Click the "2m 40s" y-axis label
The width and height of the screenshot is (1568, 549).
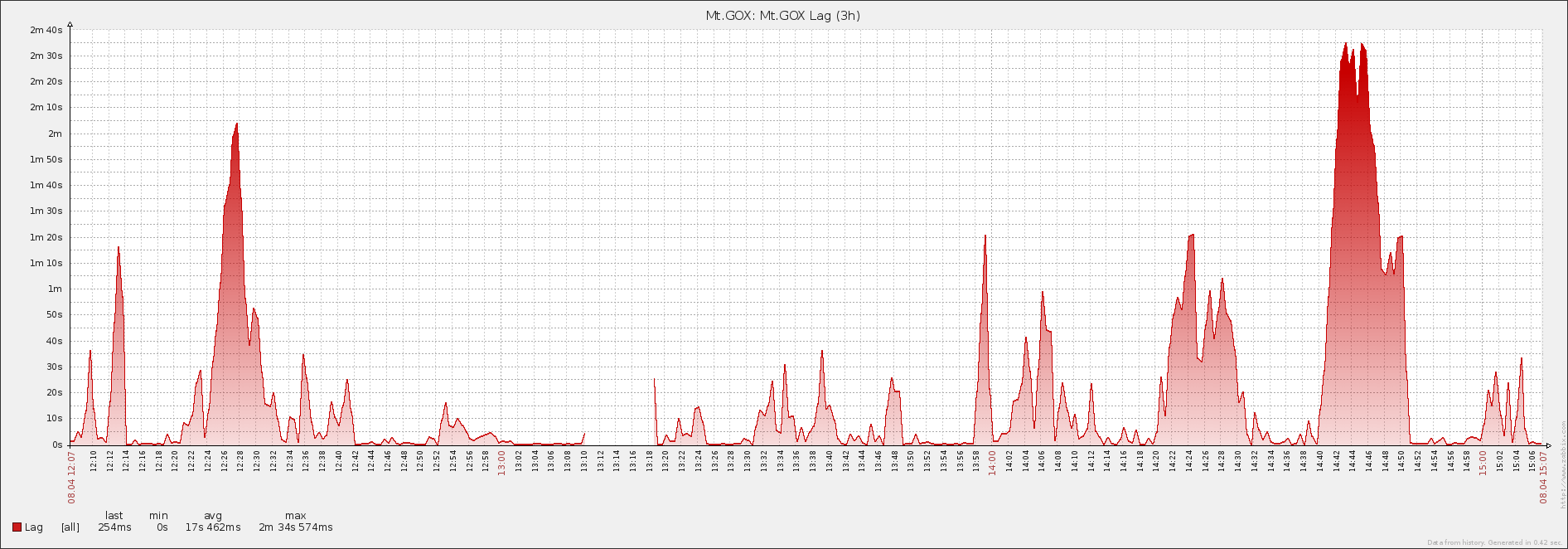tap(46, 31)
